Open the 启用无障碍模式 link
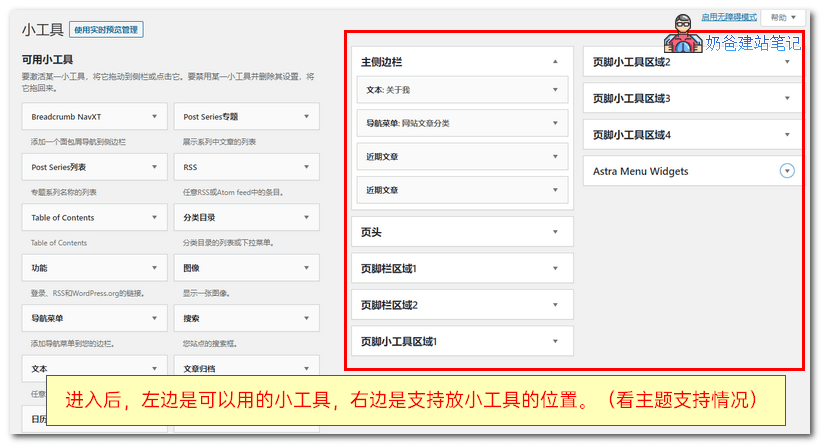Screen dimensions: 821x445 pyautogui.click(x=729, y=17)
